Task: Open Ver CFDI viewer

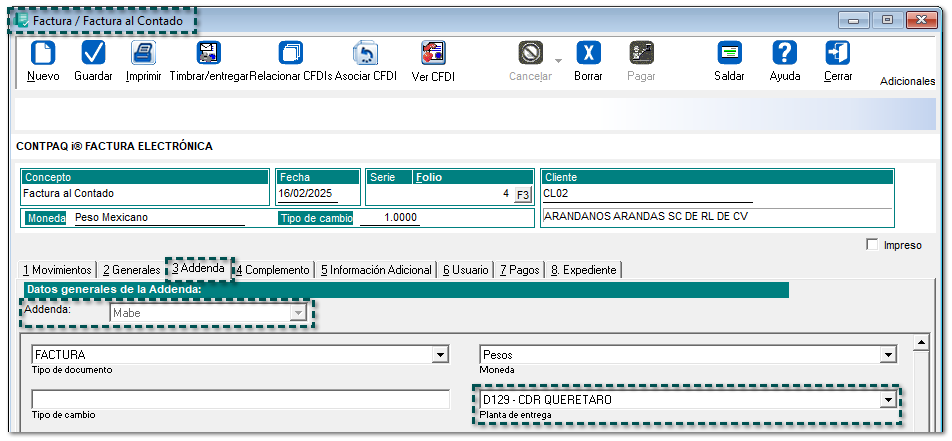Action: tap(433, 53)
